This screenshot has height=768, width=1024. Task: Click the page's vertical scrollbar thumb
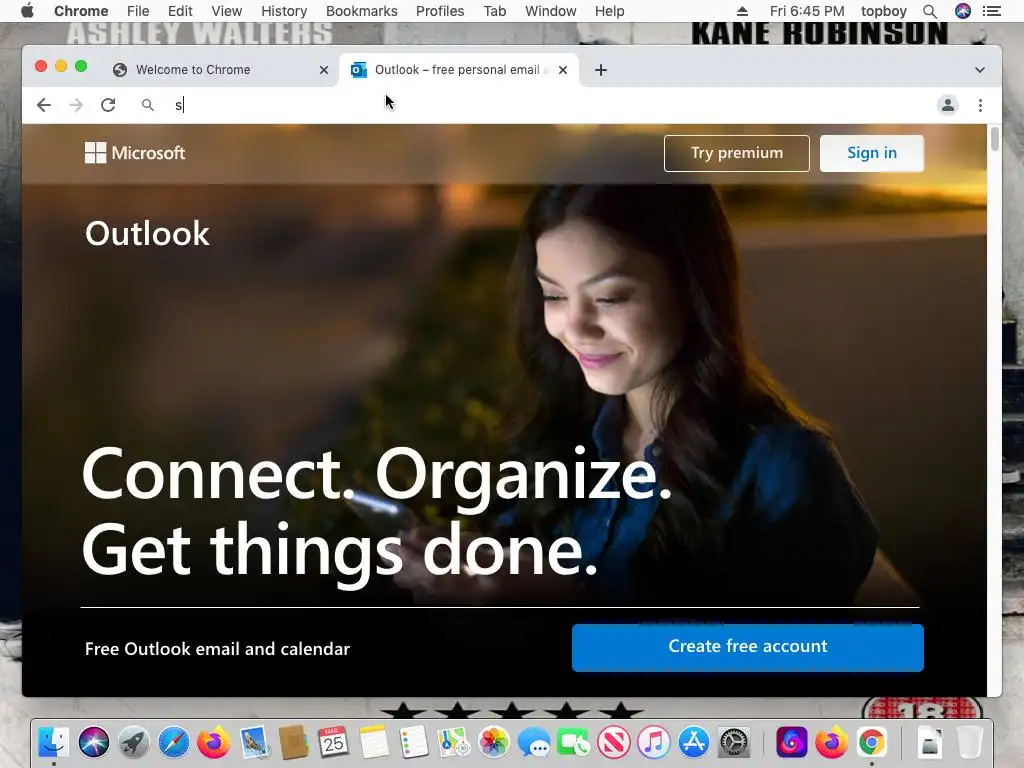995,139
